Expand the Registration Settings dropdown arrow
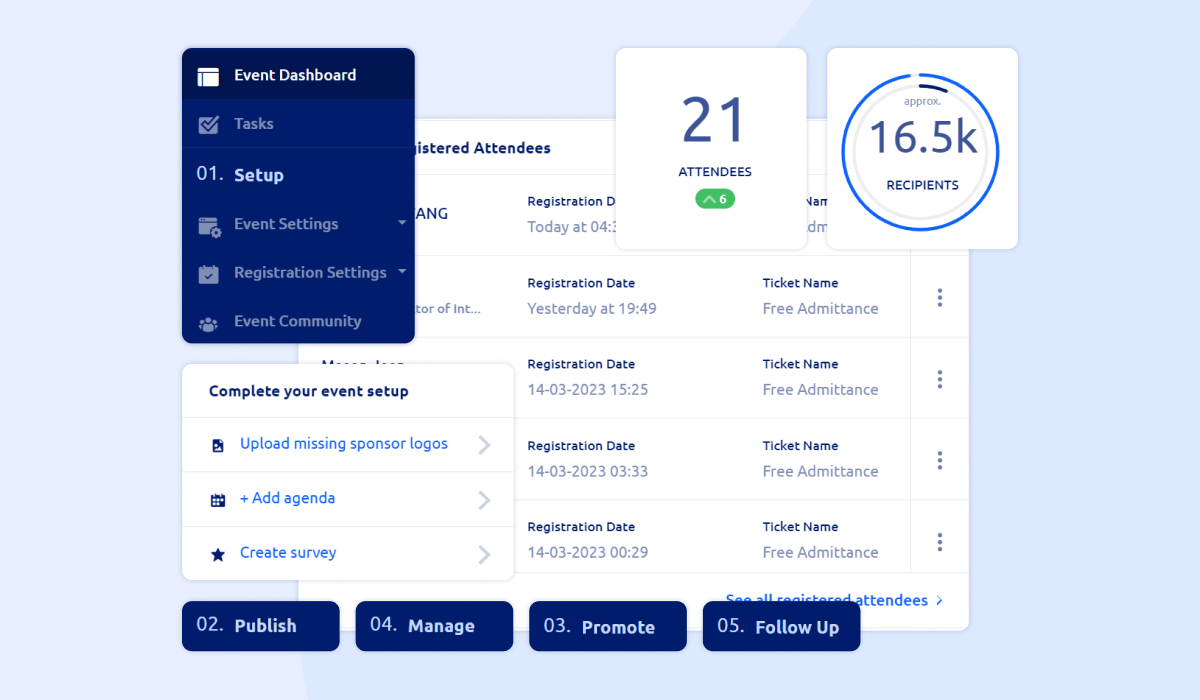This screenshot has height=700, width=1200. (402, 271)
